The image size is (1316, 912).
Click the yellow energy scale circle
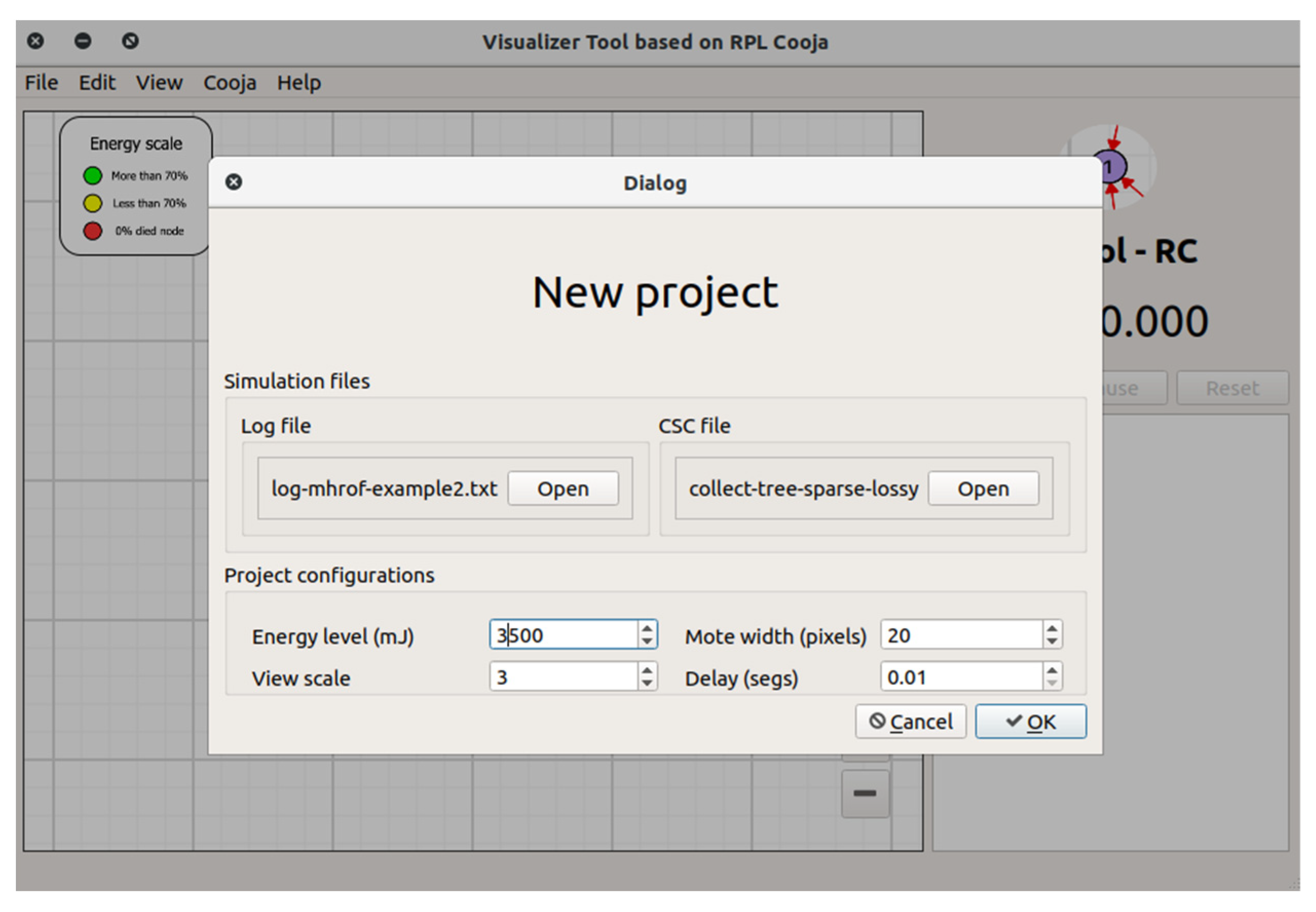(x=92, y=203)
